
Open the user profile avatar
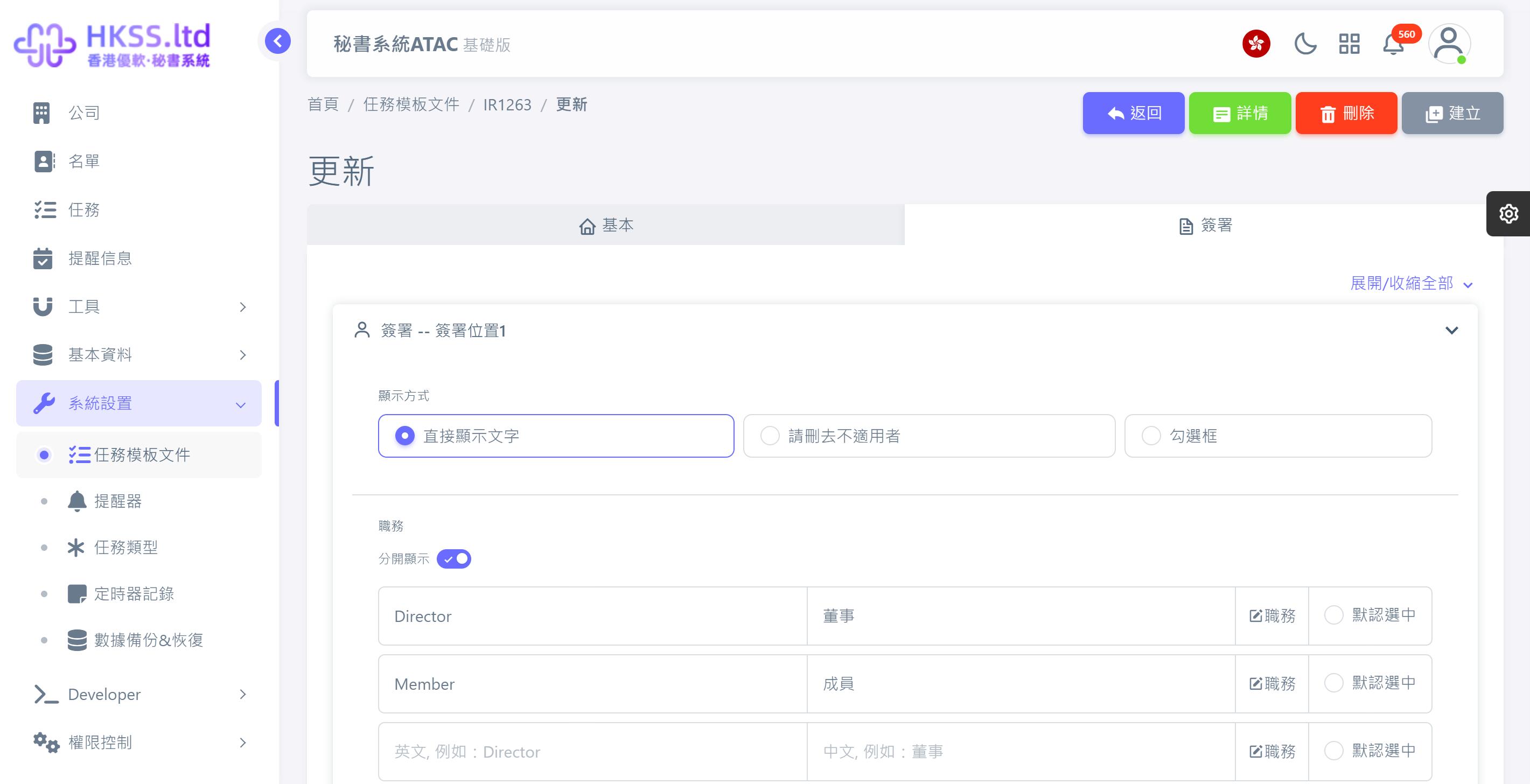click(x=1449, y=44)
